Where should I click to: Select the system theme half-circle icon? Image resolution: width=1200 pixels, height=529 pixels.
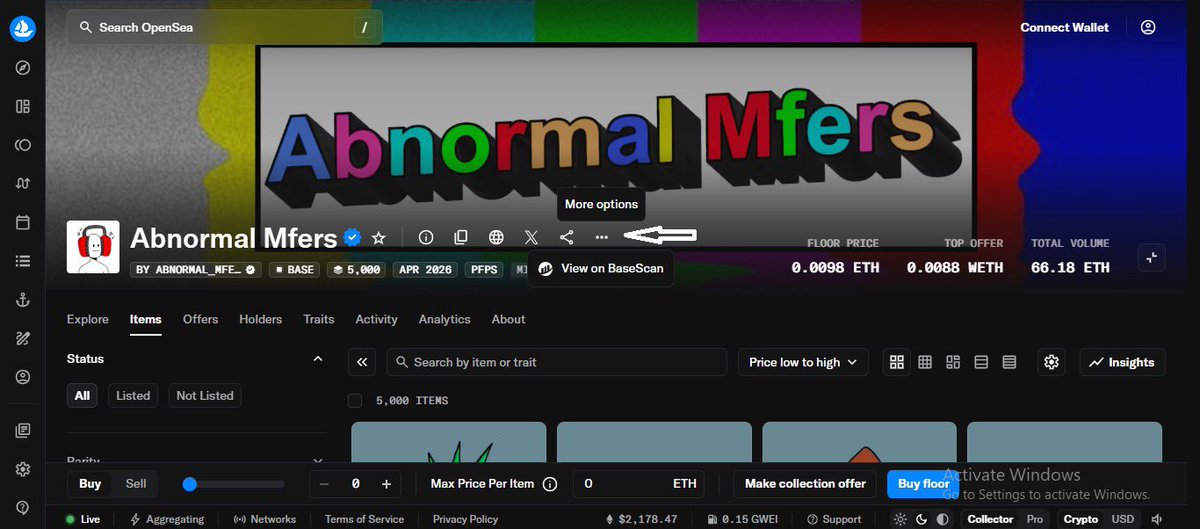tap(941, 519)
